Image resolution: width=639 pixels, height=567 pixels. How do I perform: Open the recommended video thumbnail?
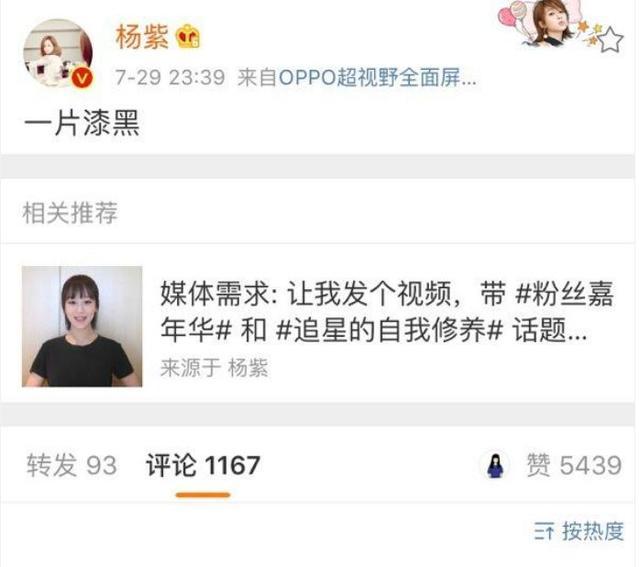pos(82,326)
